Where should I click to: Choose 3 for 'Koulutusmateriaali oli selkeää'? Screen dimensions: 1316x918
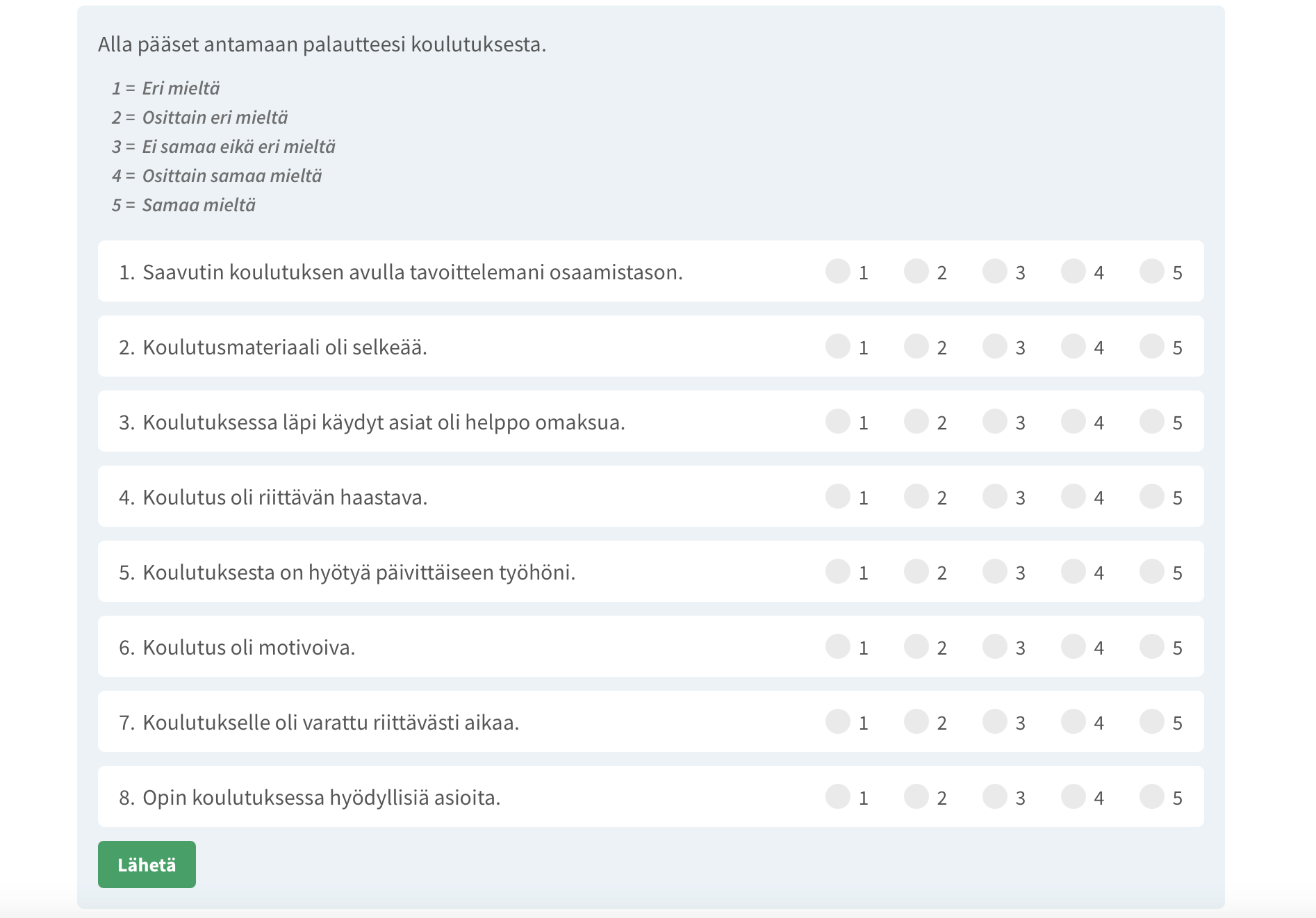click(x=995, y=346)
